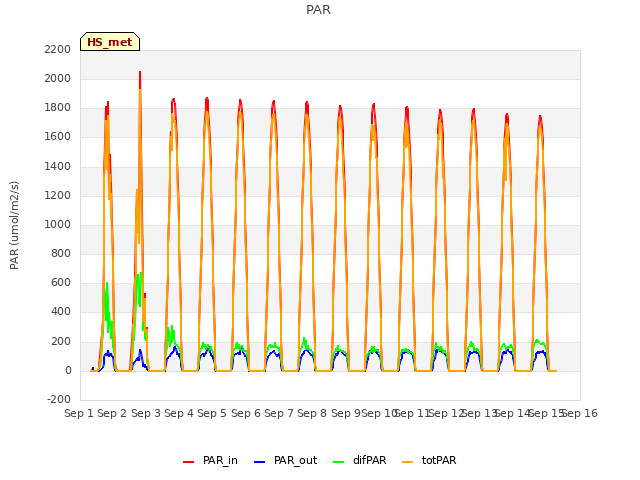Click the Sep 8 x-axis label
The height and width of the screenshot is (480, 640).
pos(312,413)
